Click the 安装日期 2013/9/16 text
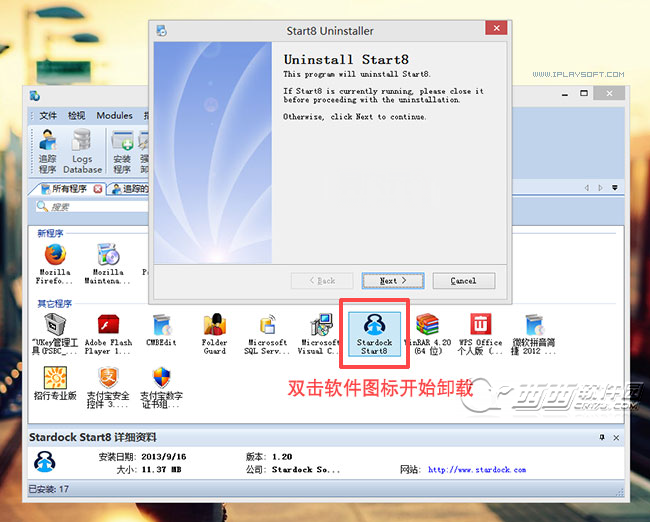650x522 pixels. pyautogui.click(x=142, y=457)
